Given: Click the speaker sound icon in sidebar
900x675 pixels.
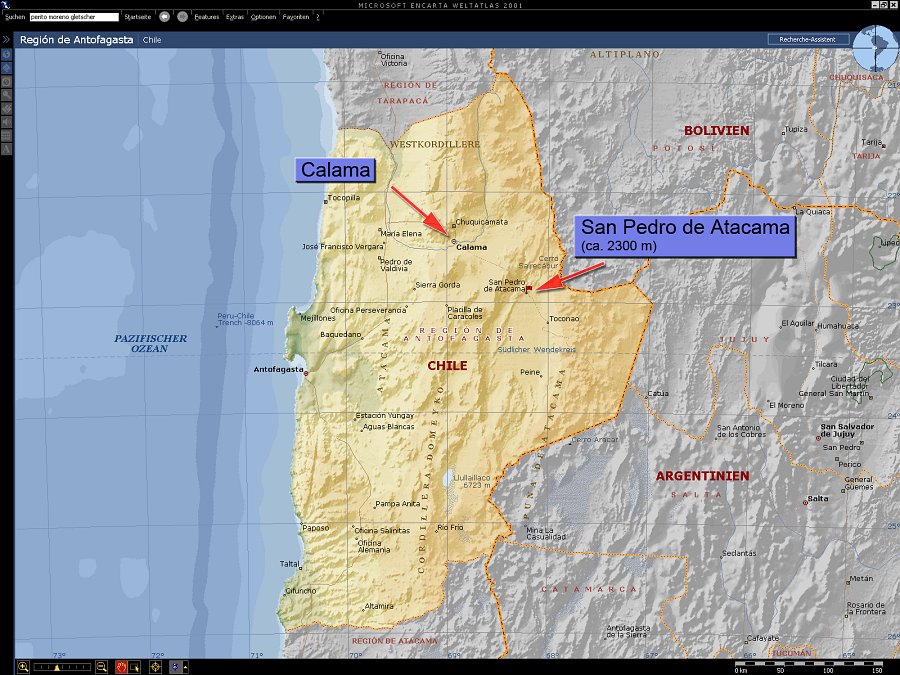Looking at the screenshot, I should (x=7, y=121).
